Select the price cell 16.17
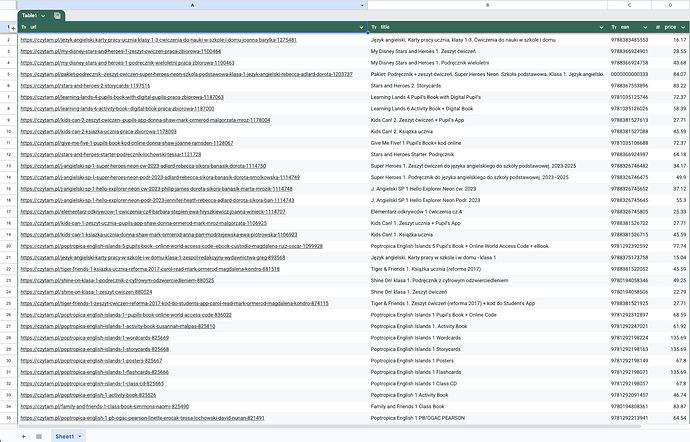This screenshot has height=442, width=690. point(671,40)
